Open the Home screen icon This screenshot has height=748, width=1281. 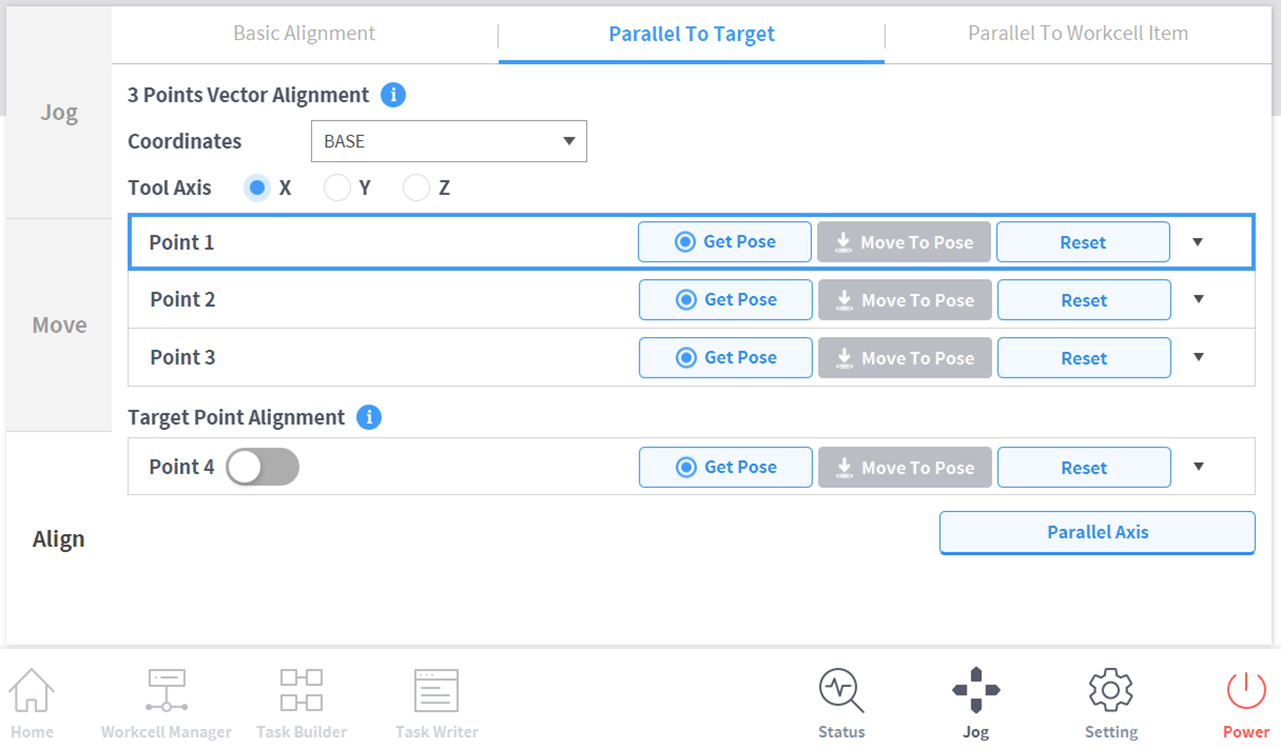point(32,692)
